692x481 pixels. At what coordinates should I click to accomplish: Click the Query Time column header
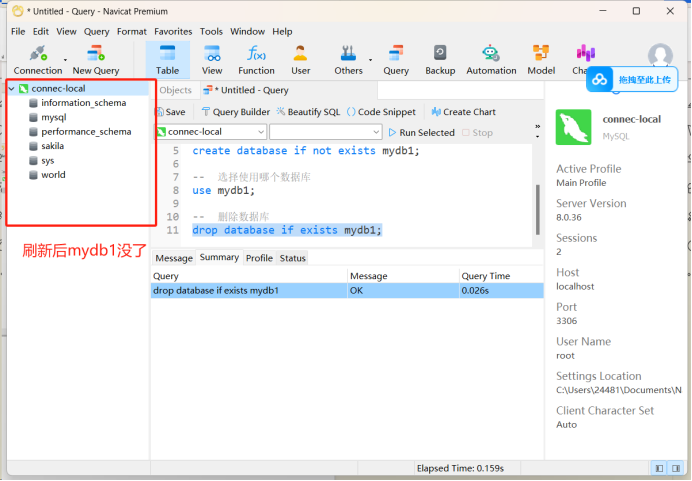pyautogui.click(x=501, y=276)
